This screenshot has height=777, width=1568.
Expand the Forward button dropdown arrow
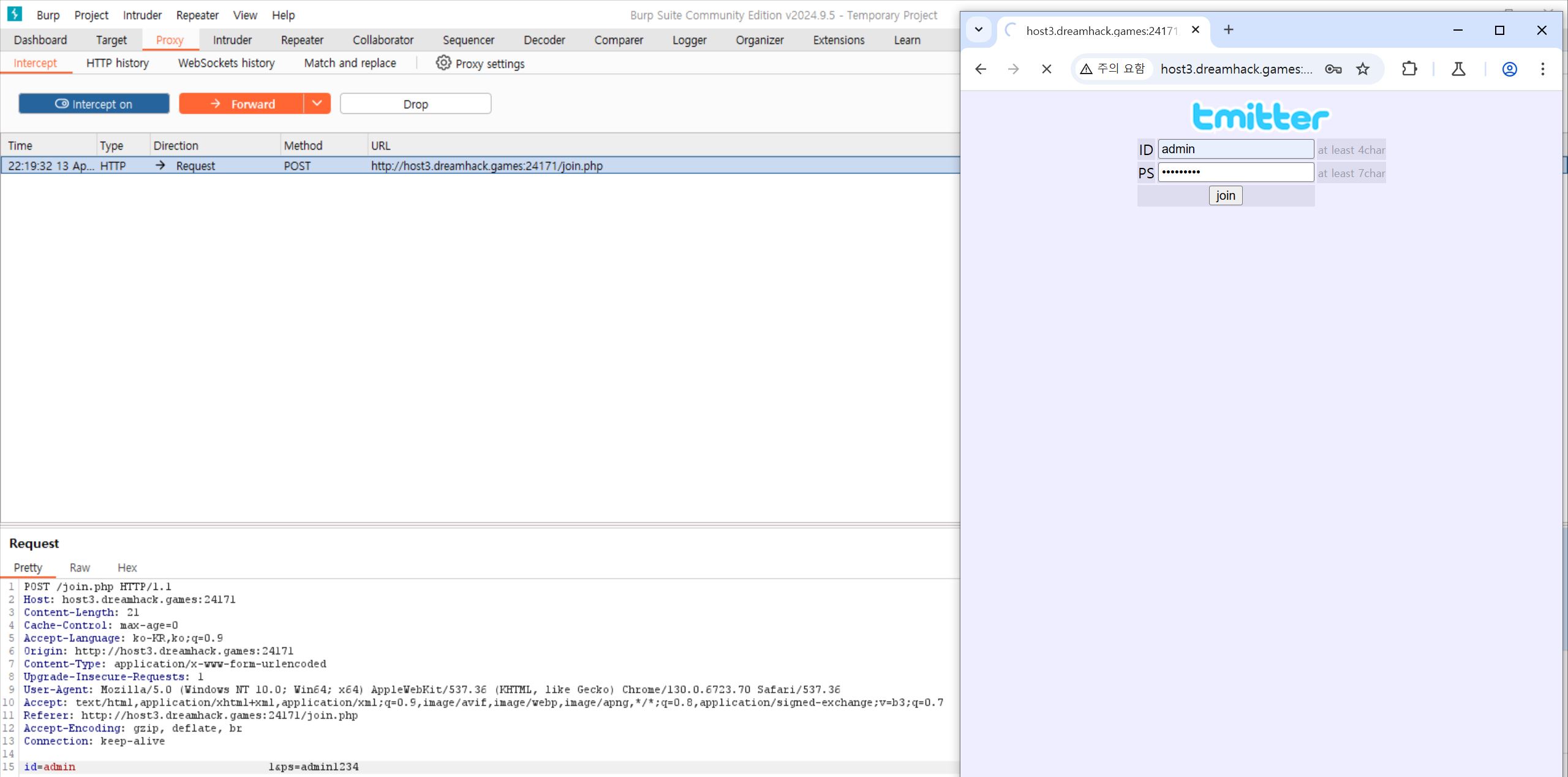(317, 104)
